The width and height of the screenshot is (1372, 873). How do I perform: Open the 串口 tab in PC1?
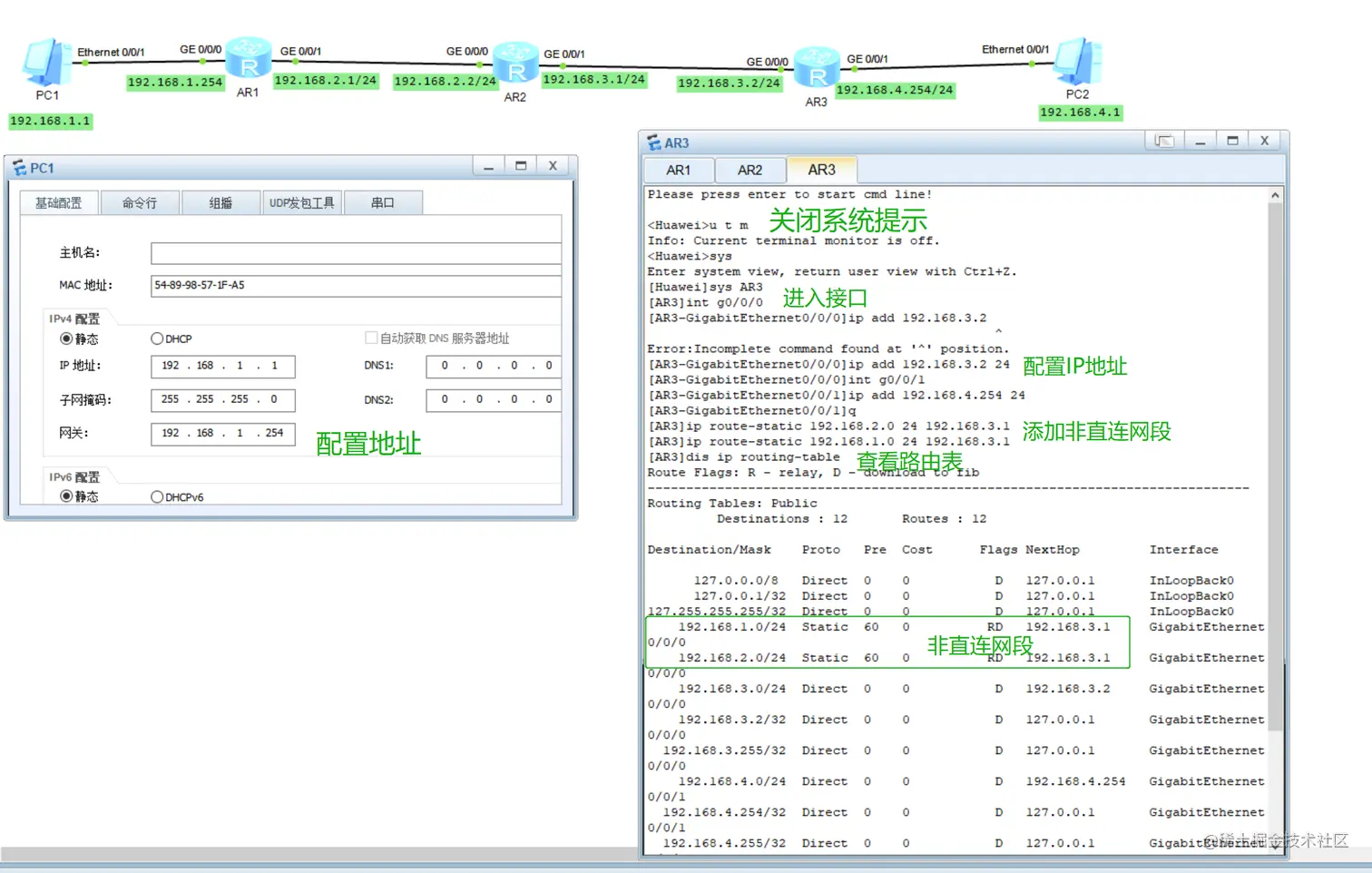pos(382,202)
